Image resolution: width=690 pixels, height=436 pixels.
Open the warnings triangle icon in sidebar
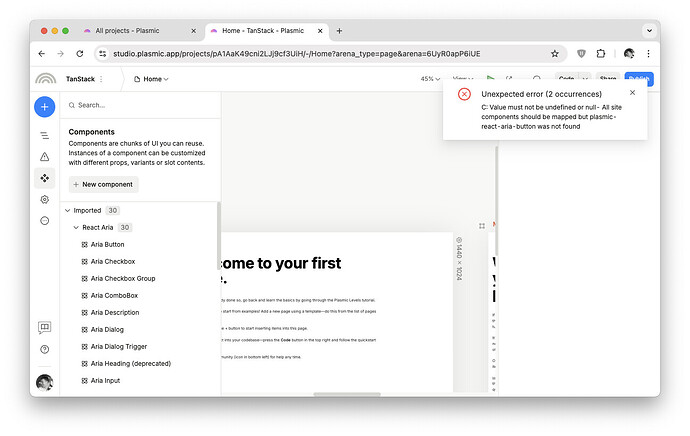point(44,157)
